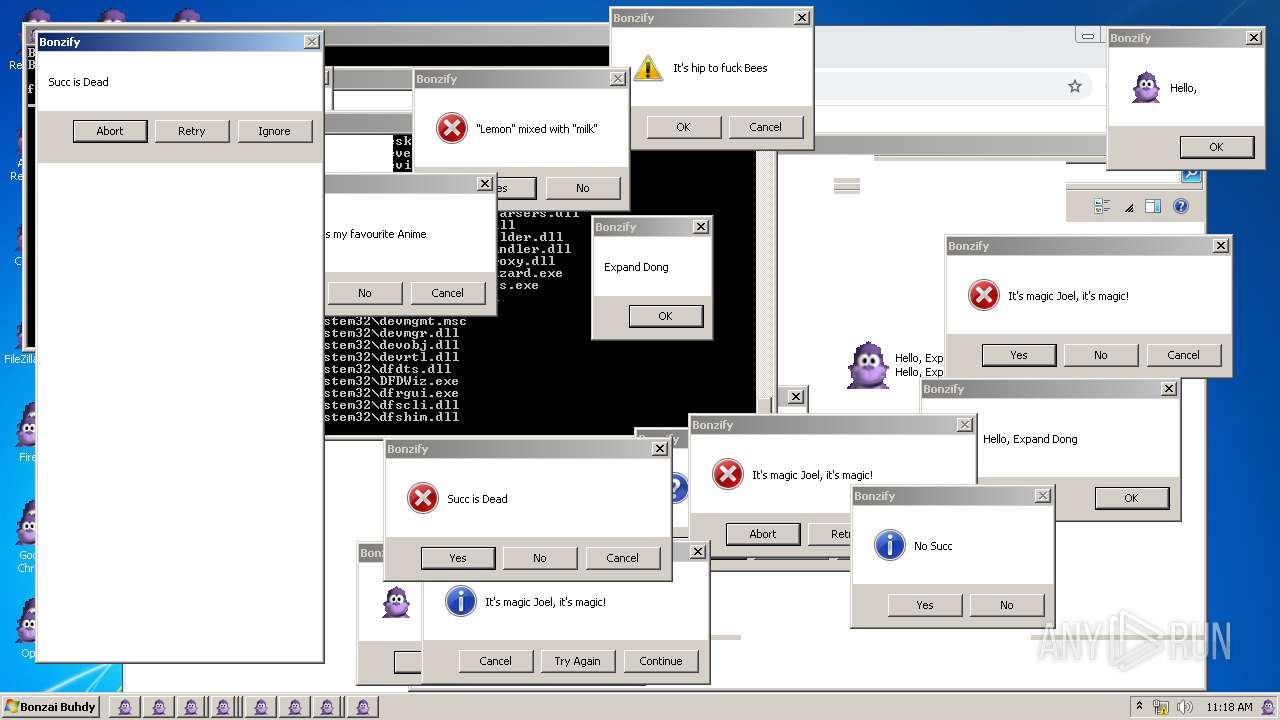Click the error icon in the Yes/No/Cancel "It's magic Joel" dialog
Image resolution: width=1280 pixels, height=720 pixels.
coord(984,295)
